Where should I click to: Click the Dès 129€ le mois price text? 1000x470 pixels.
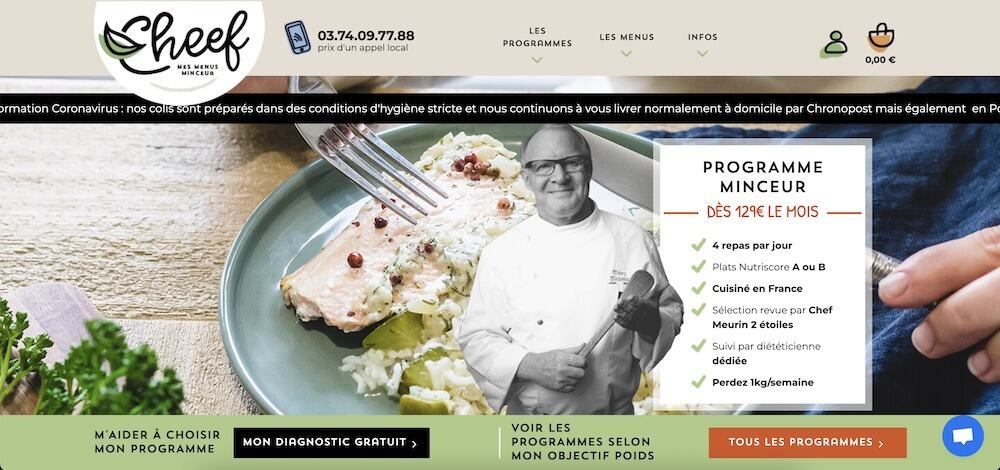[x=762, y=212]
